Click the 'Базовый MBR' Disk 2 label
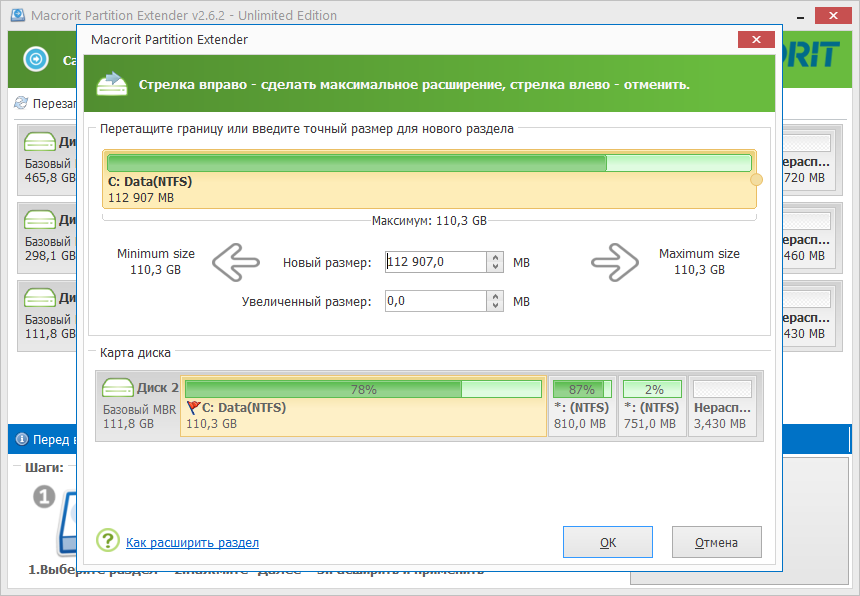 click(140, 410)
